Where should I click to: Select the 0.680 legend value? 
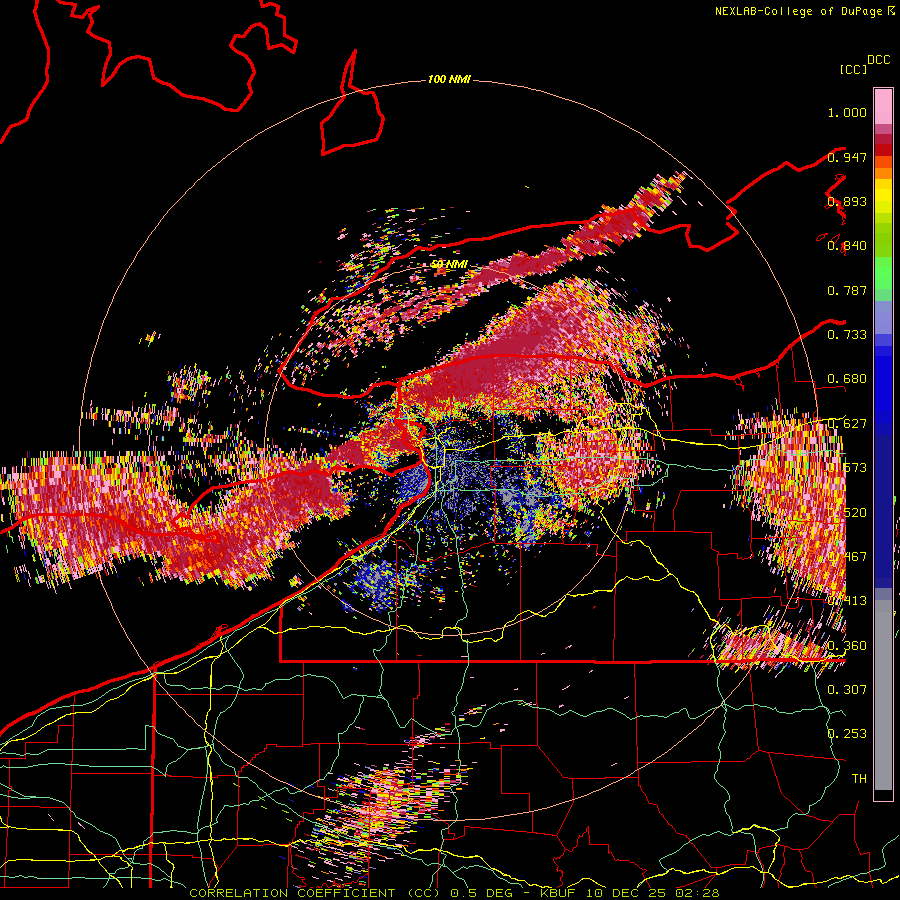[847, 379]
